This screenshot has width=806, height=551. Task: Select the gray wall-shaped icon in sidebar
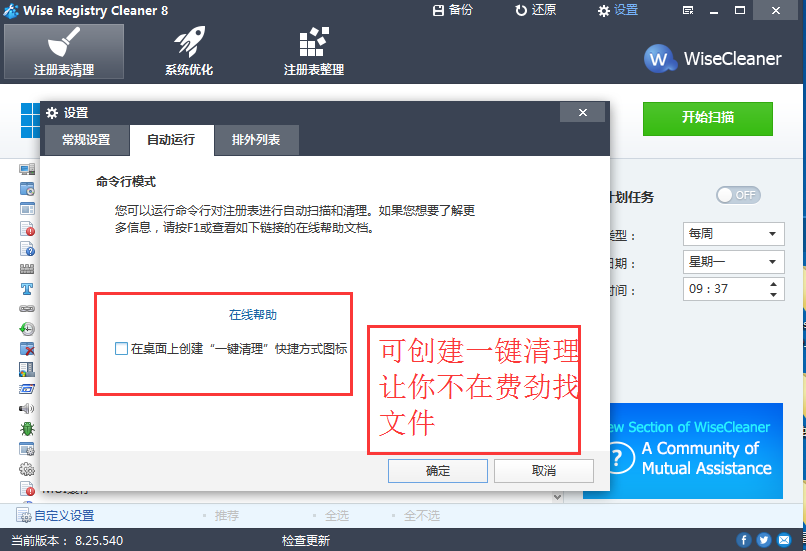click(x=27, y=269)
